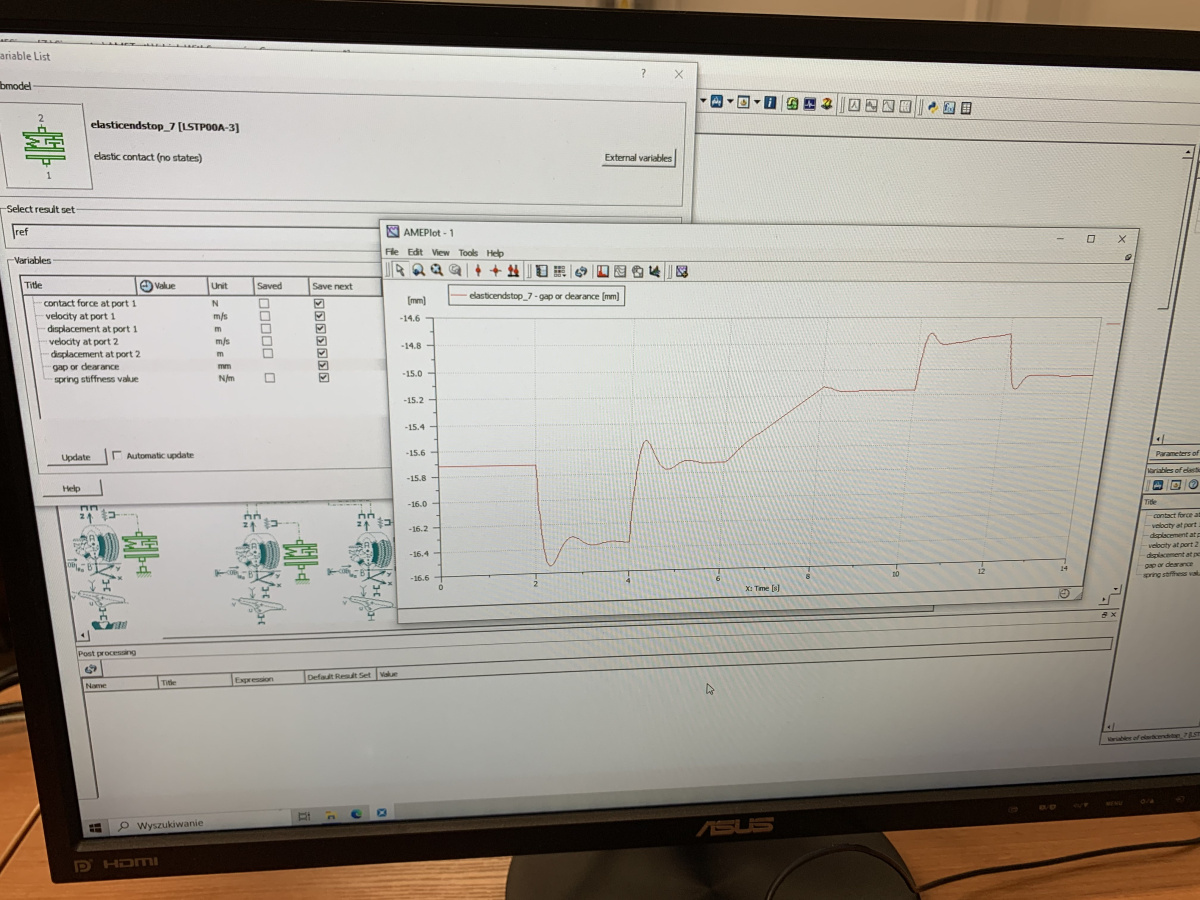Click the red histogram plot icon in AMEPlot
Image resolution: width=1200 pixels, height=900 pixels.
602,271
